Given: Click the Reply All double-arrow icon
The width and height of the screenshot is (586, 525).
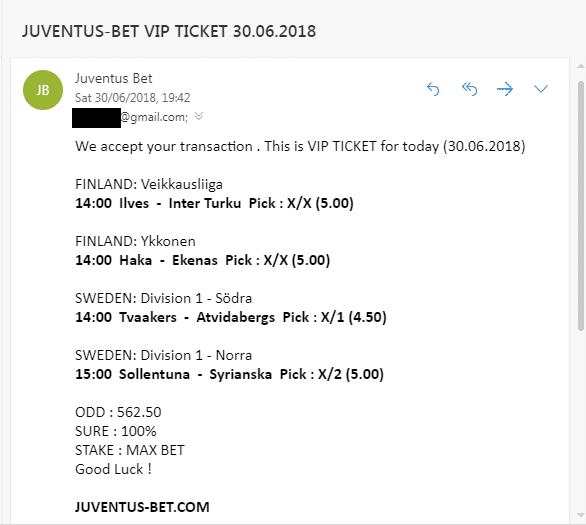Looking at the screenshot, I should click(469, 89).
